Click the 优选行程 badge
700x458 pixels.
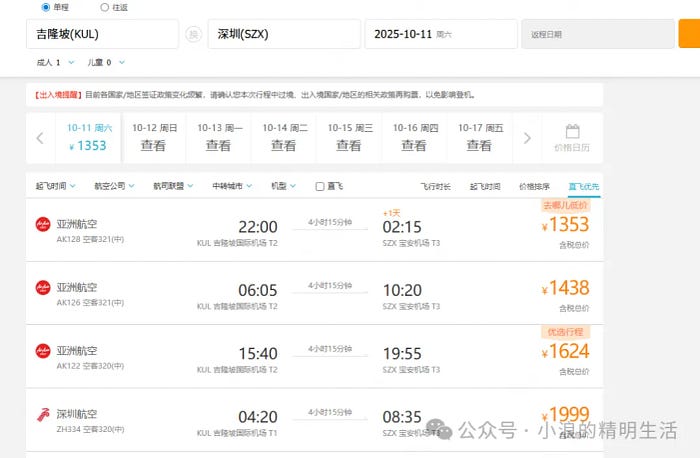(x=565, y=332)
